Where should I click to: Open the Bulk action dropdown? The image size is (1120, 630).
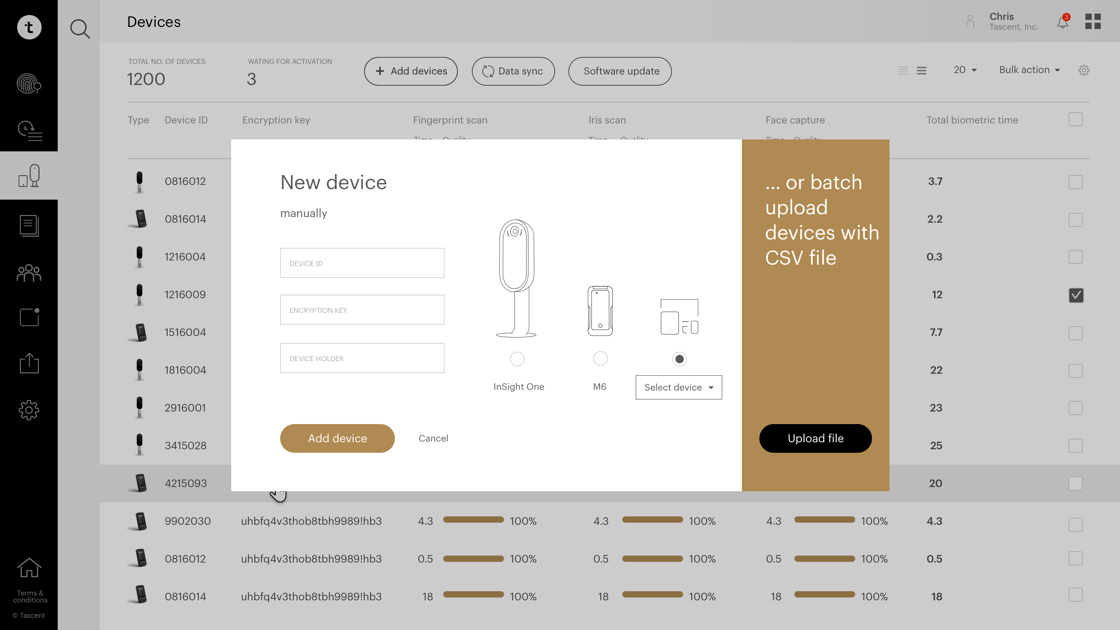(x=1029, y=70)
